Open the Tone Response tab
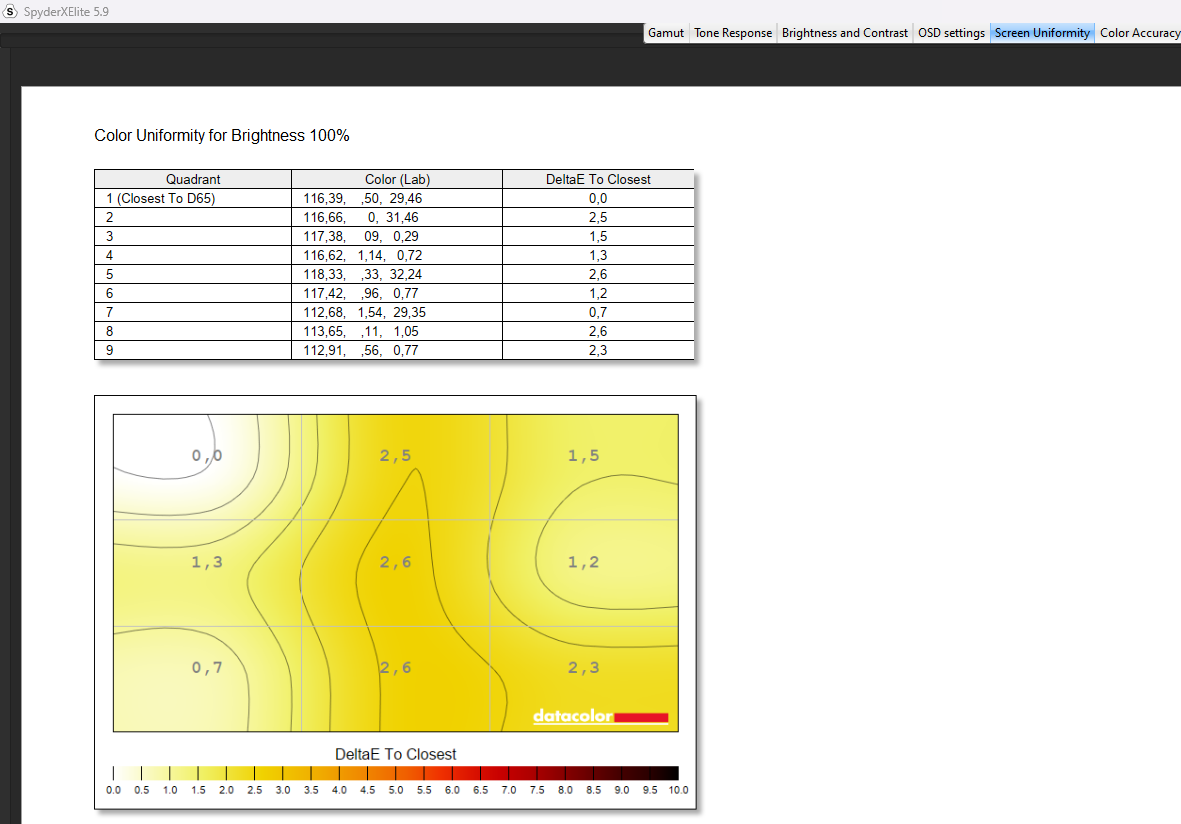This screenshot has width=1181, height=824. 733,33
